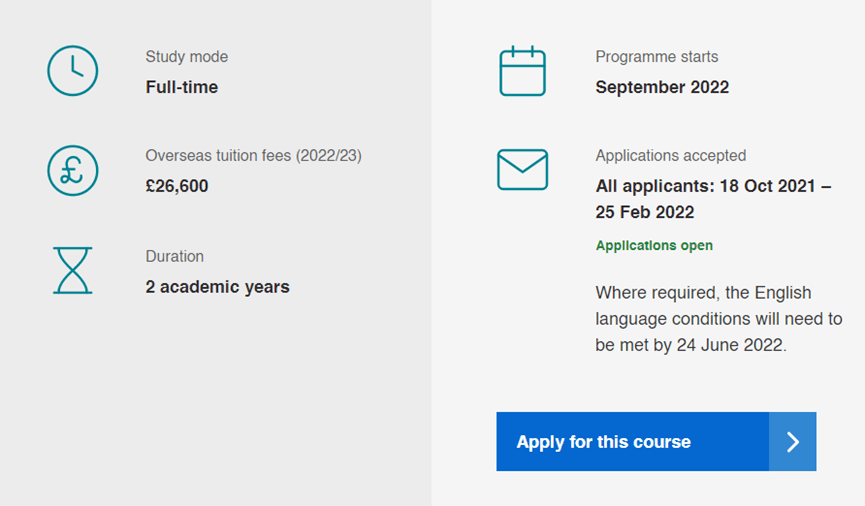
Task: Click the green Applications open status
Action: click(654, 246)
